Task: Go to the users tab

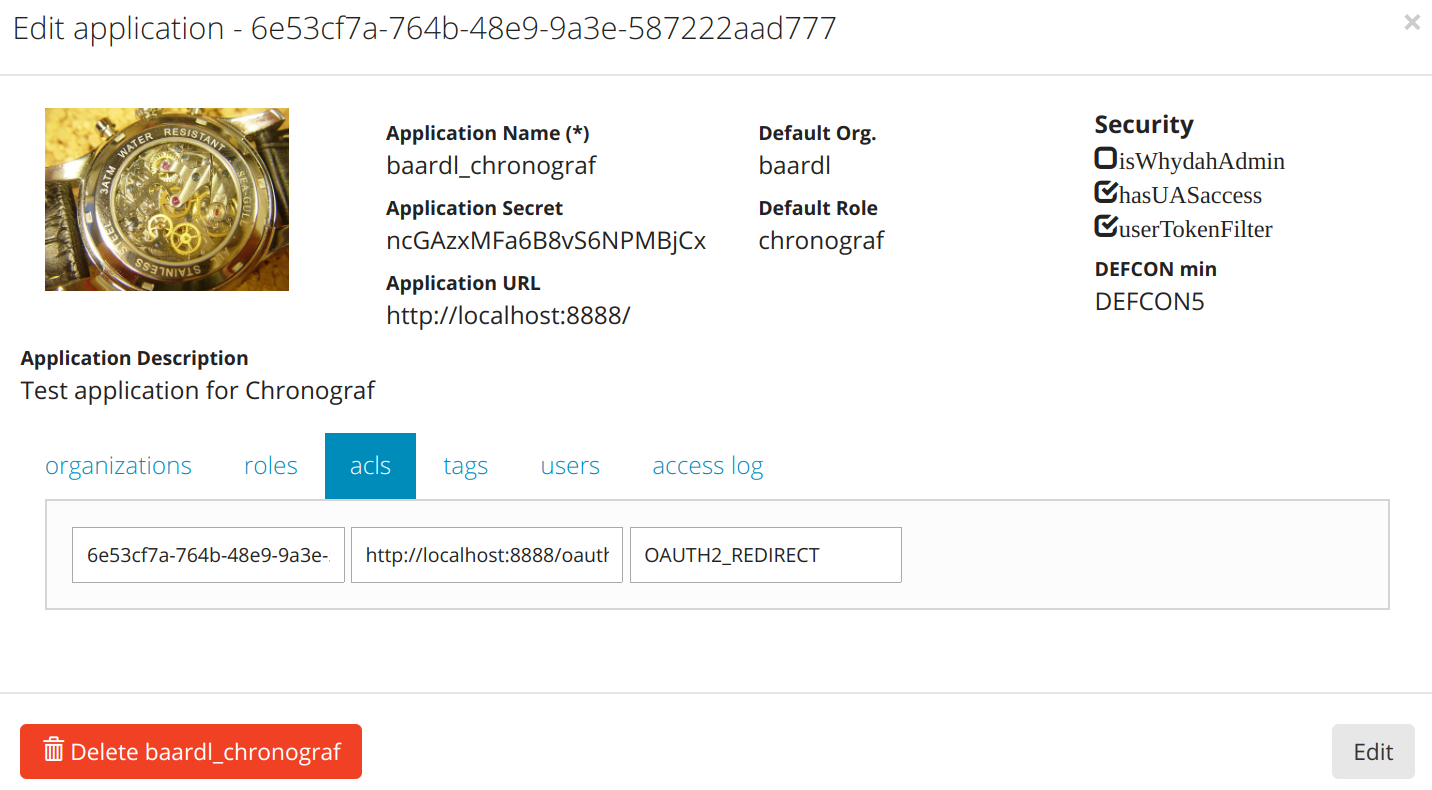Action: [x=570, y=466]
